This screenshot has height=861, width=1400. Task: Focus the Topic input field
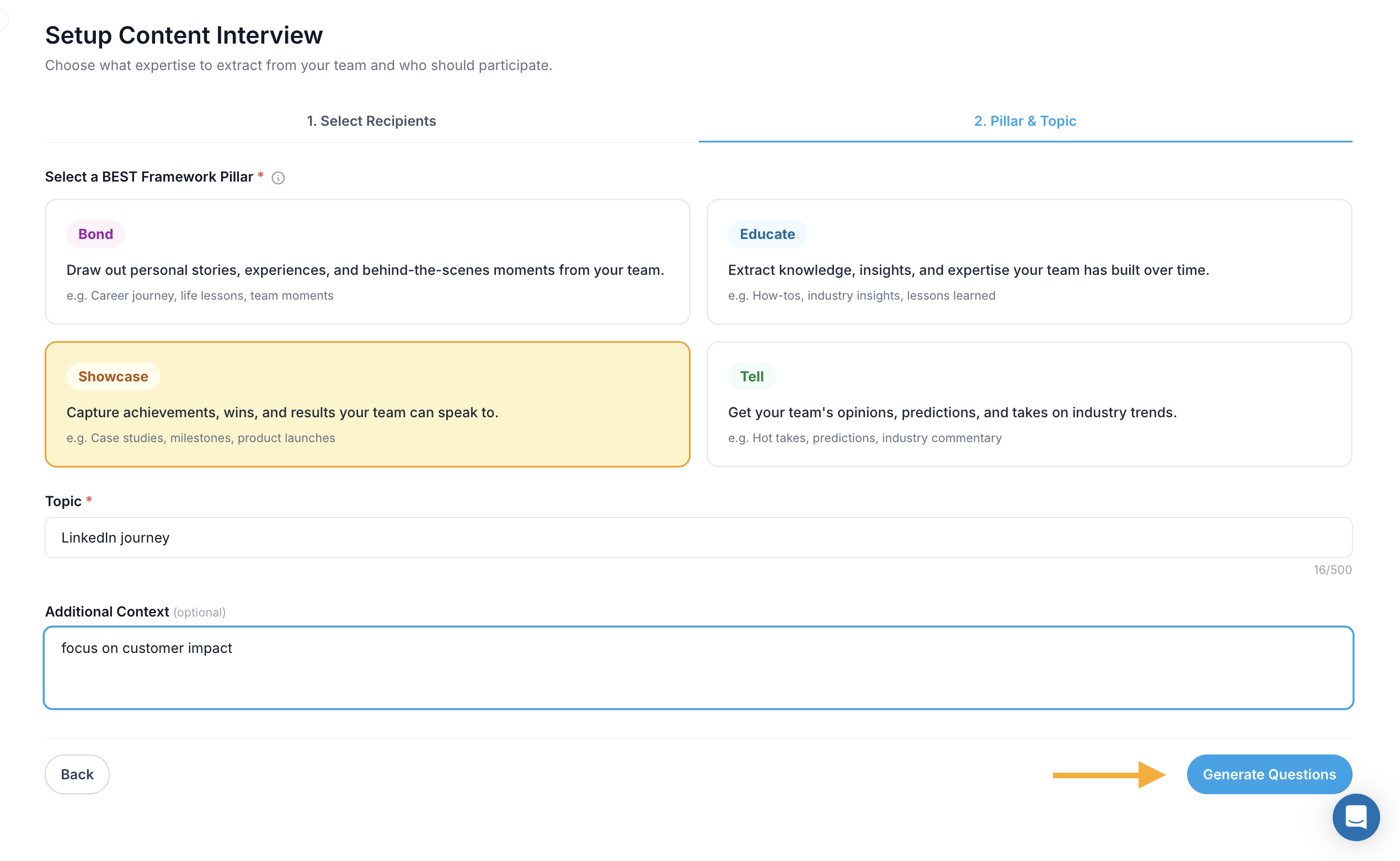(x=698, y=537)
